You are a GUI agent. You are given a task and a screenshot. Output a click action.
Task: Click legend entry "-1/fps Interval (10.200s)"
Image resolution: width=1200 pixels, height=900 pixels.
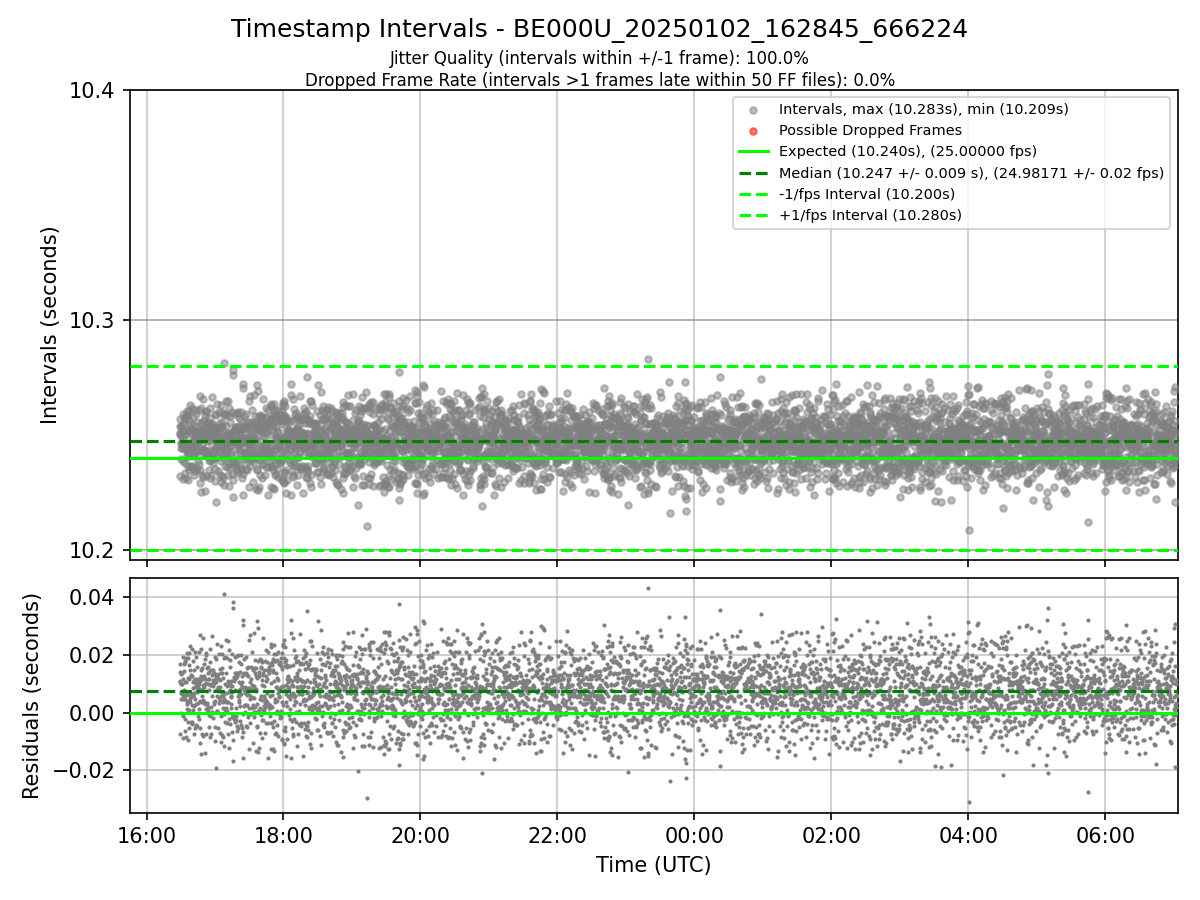pos(866,194)
